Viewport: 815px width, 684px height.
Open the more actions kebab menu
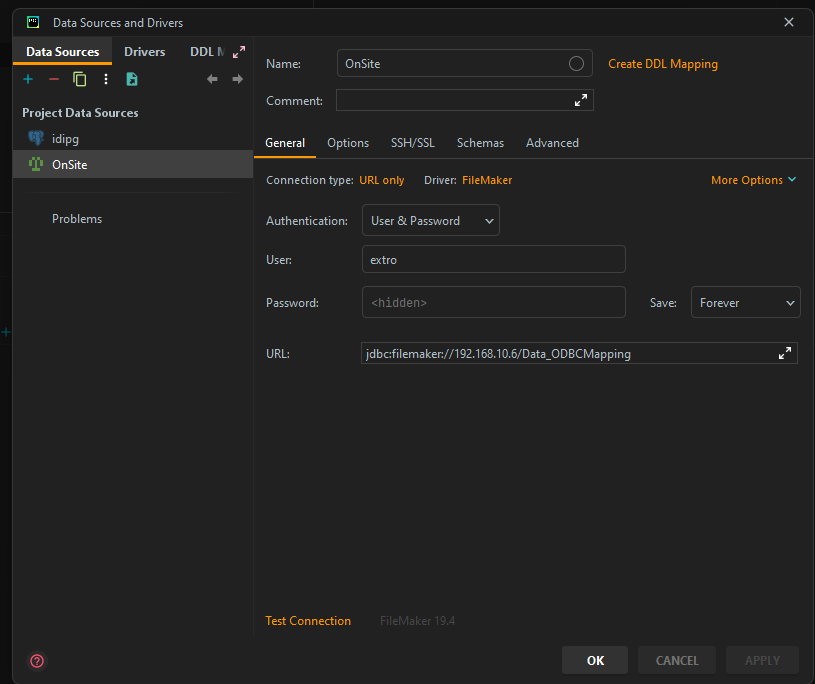pos(105,79)
